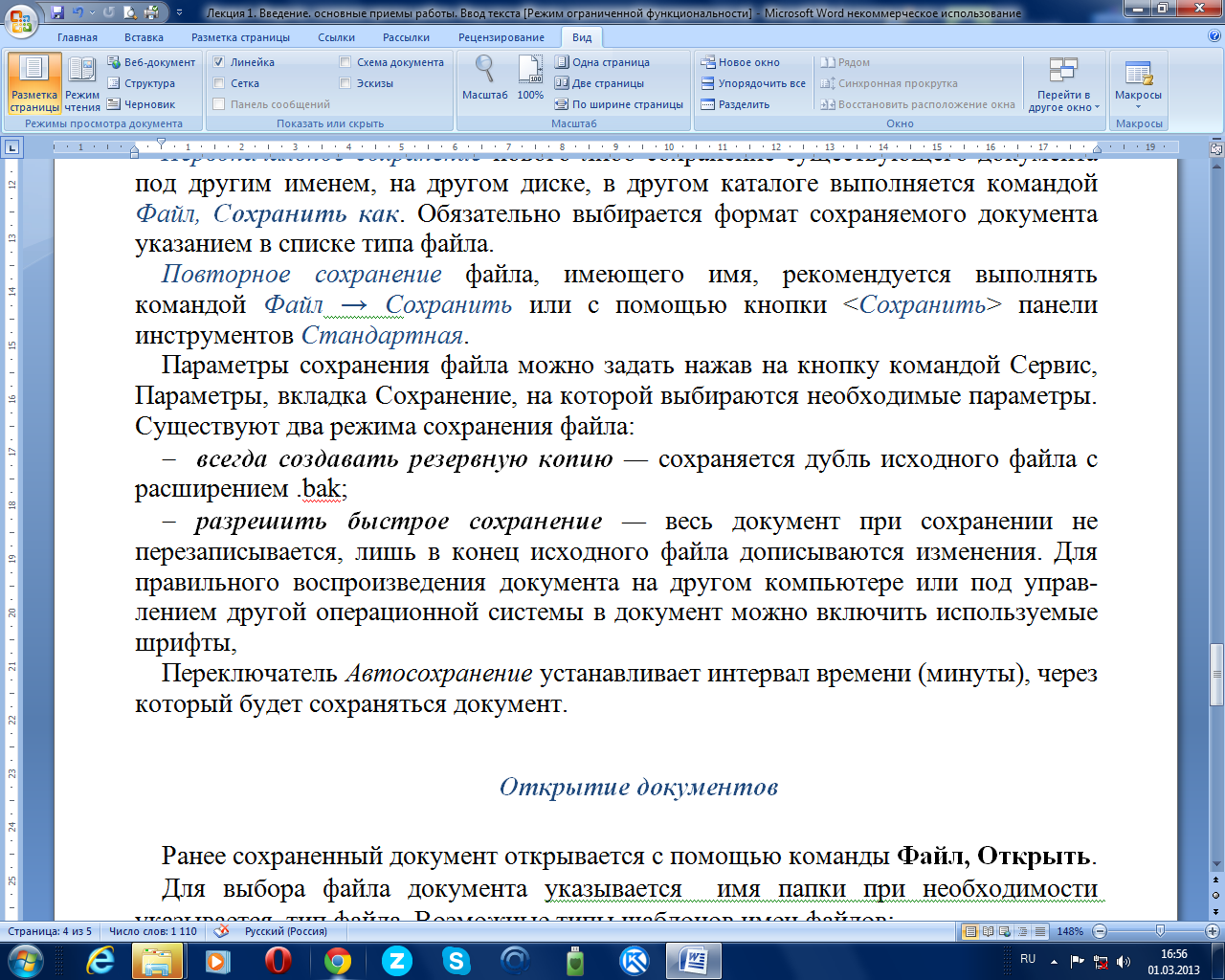Launch Internet Explorer from taskbar
The image size is (1225, 980).
(x=100, y=961)
